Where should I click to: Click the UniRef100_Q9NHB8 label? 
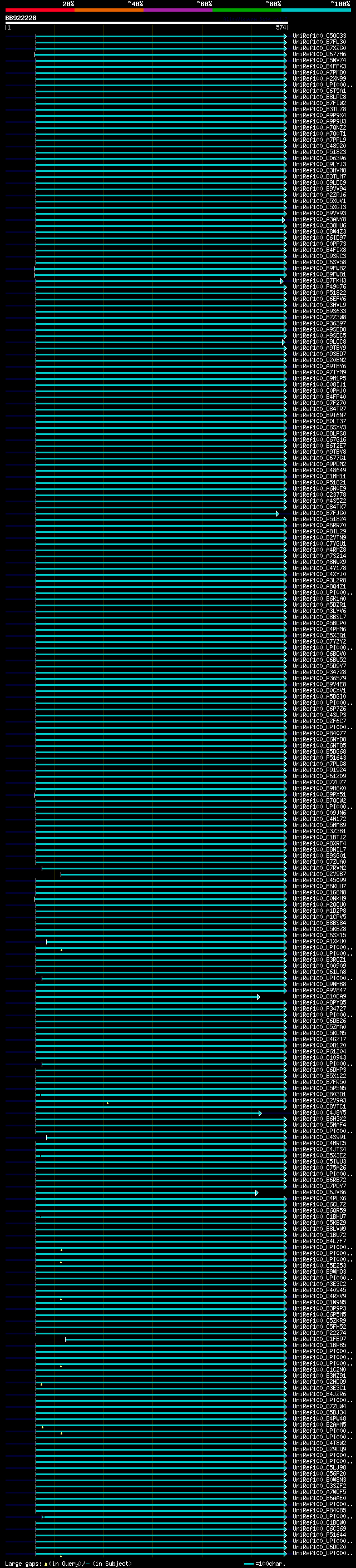pyautogui.click(x=319, y=985)
